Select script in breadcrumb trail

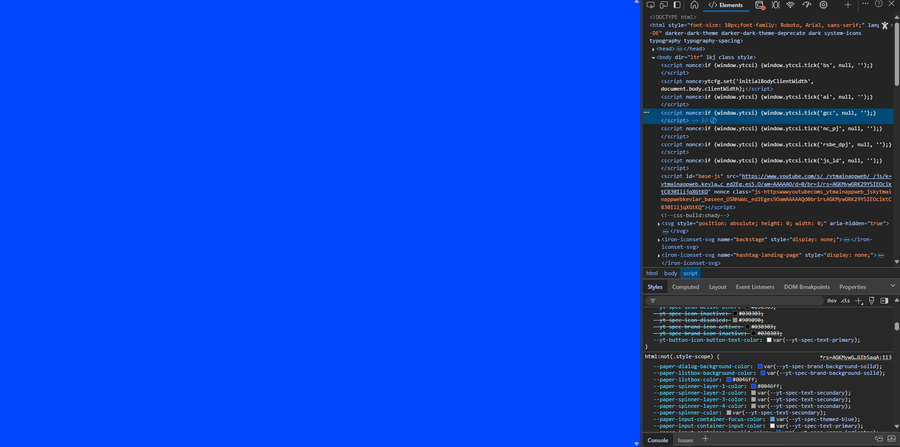(690, 273)
